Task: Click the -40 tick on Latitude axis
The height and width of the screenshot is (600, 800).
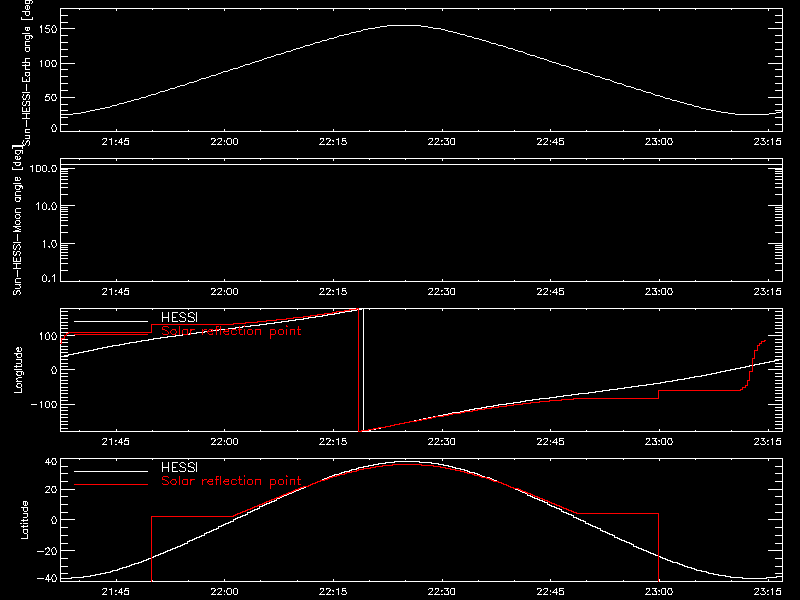Action: pyautogui.click(x=47, y=579)
